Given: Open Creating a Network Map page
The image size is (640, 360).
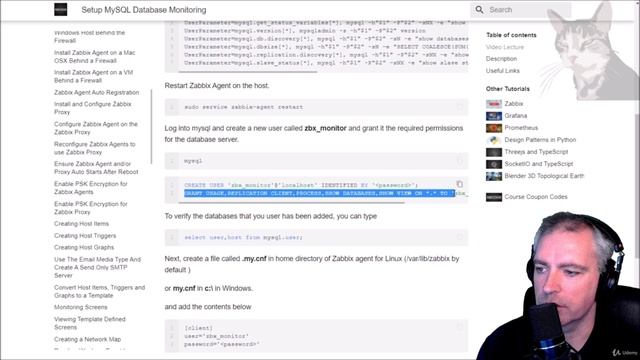Looking at the screenshot, I should (87, 339).
